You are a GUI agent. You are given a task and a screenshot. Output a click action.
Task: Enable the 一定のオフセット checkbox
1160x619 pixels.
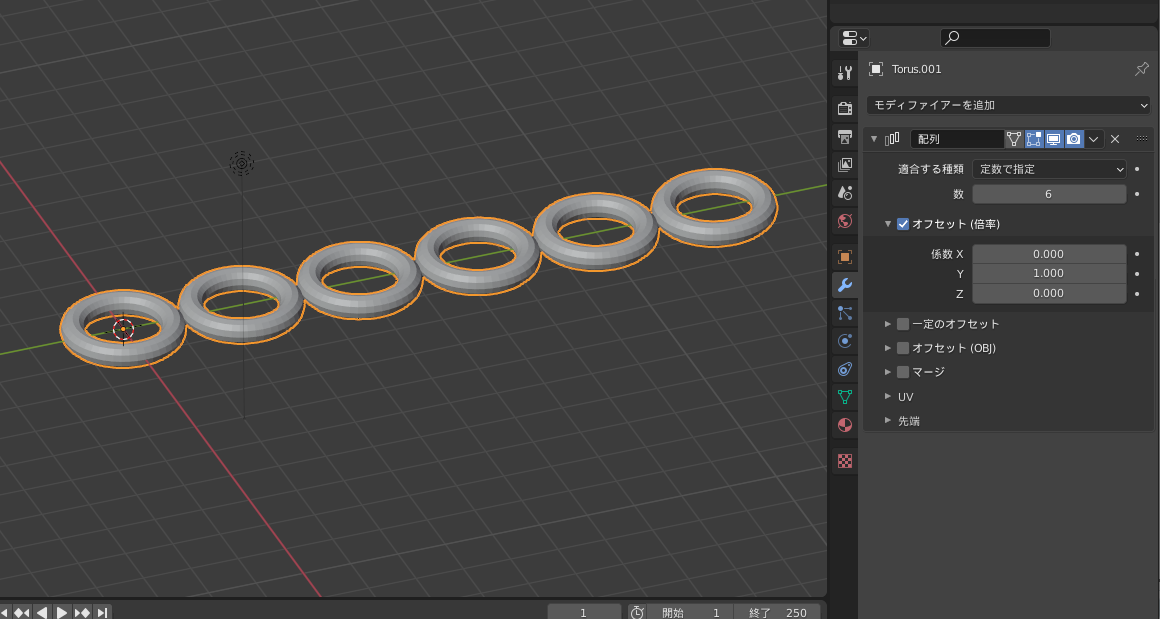[x=903, y=324]
